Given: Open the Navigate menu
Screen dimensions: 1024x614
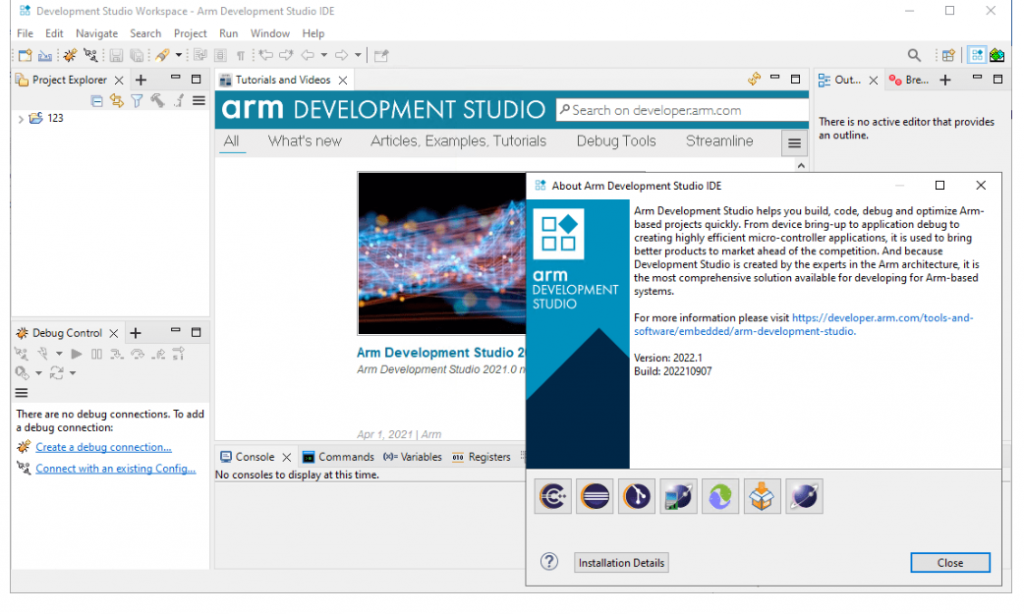Looking at the screenshot, I should click(x=97, y=33).
